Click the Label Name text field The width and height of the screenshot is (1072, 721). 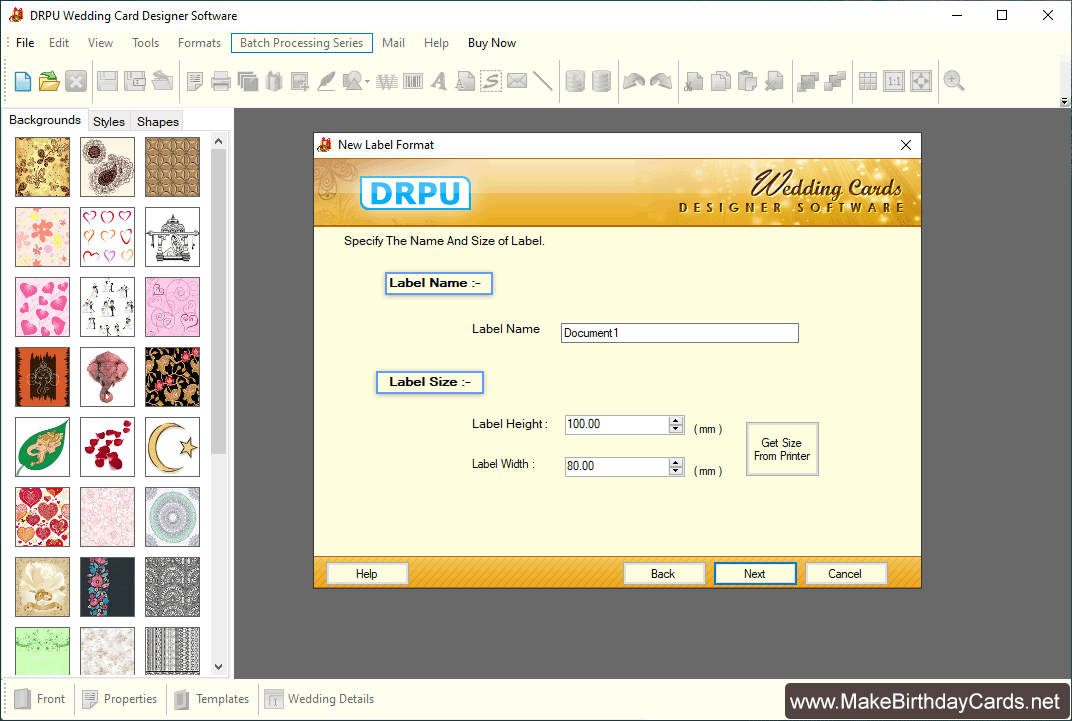tap(680, 333)
